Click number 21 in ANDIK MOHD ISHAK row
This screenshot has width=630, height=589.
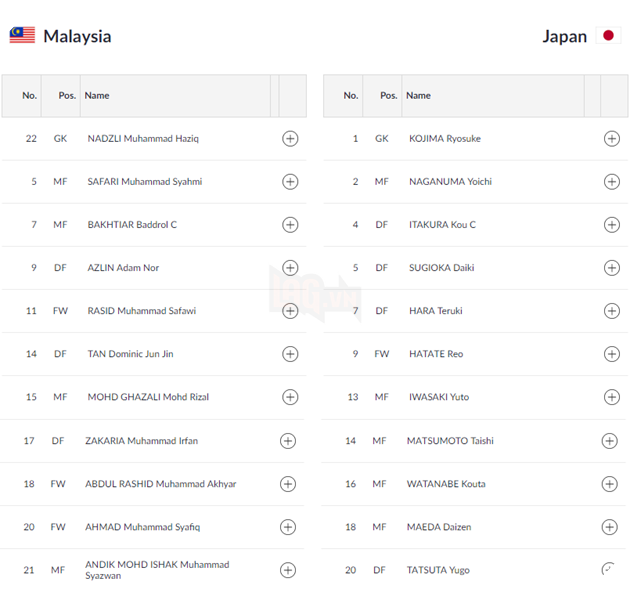pyautogui.click(x=29, y=570)
